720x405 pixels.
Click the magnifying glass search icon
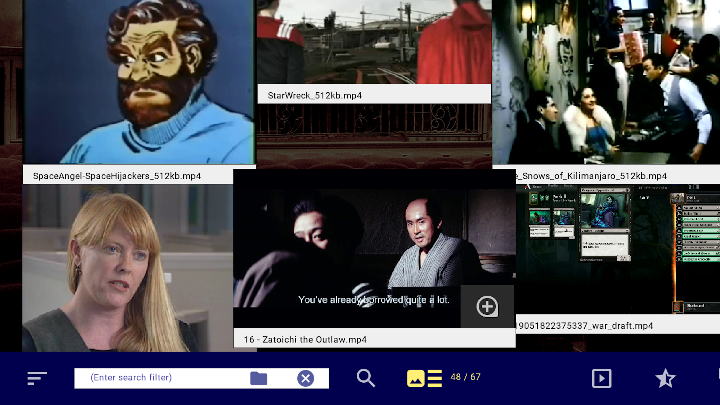[x=366, y=378]
